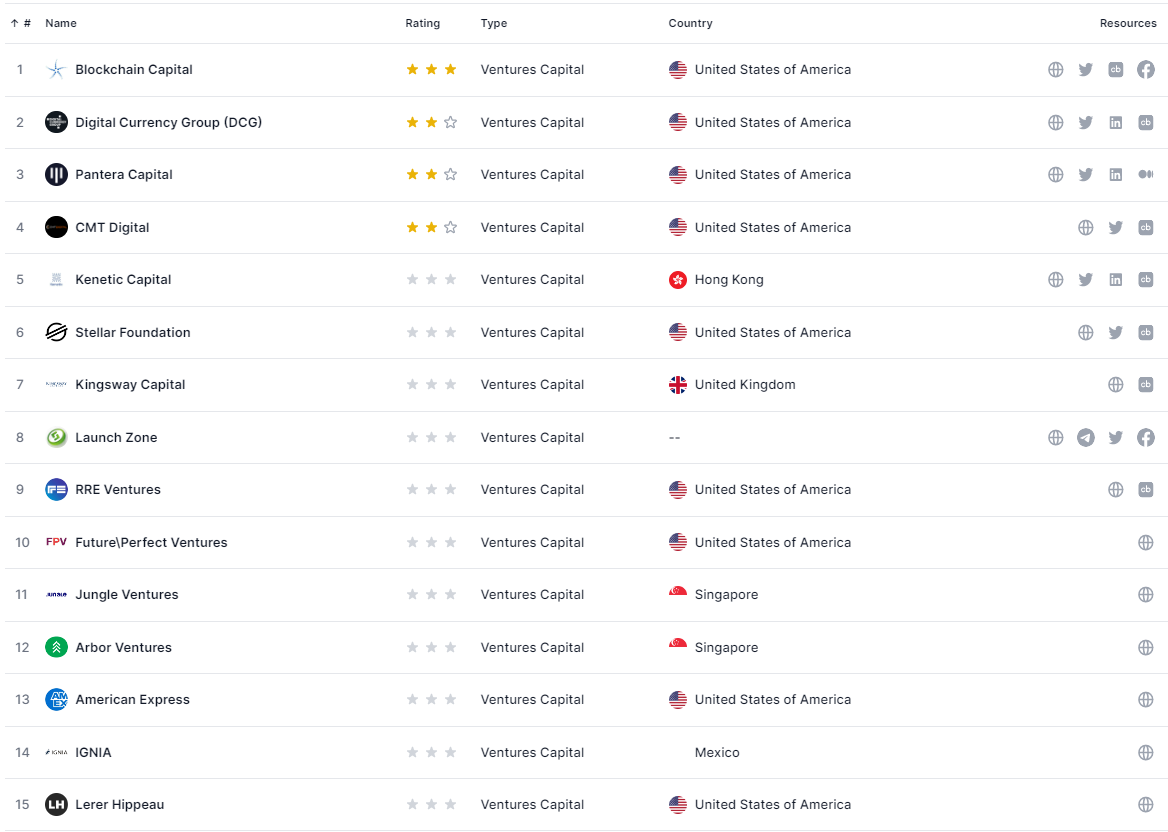Open Blockchain Capital's Facebook page icon
This screenshot has height=832, width=1168.
click(x=1146, y=70)
